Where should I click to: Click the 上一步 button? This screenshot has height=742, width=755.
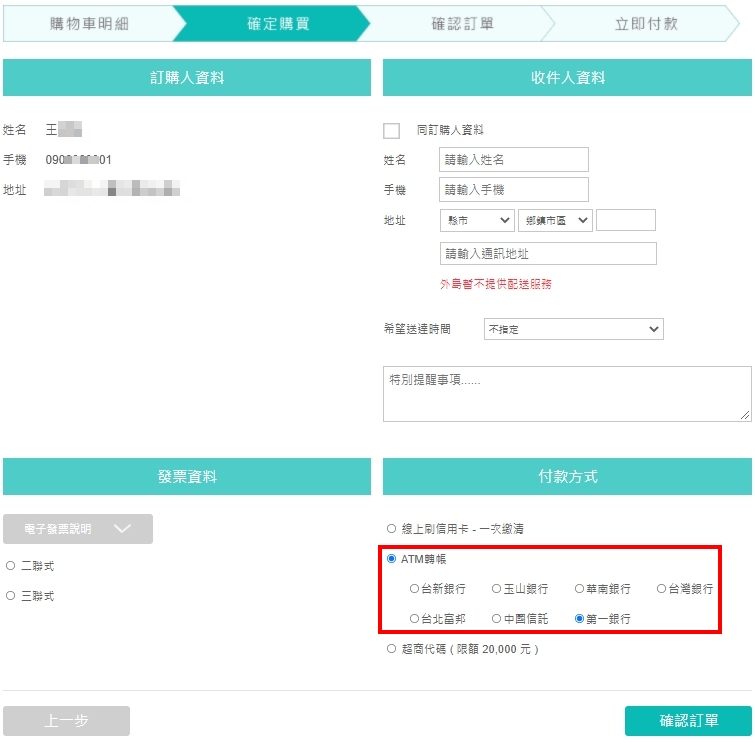[66, 720]
